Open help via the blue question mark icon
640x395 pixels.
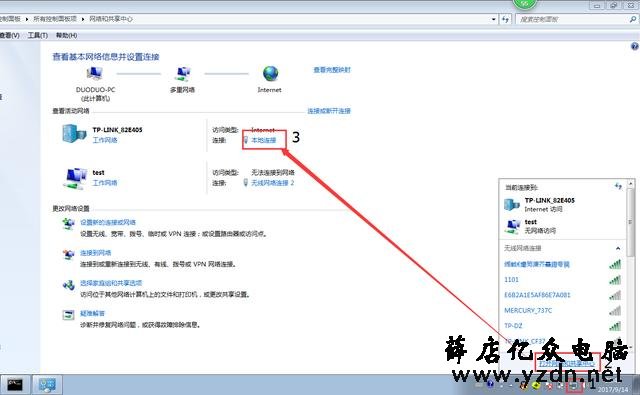click(x=635, y=46)
